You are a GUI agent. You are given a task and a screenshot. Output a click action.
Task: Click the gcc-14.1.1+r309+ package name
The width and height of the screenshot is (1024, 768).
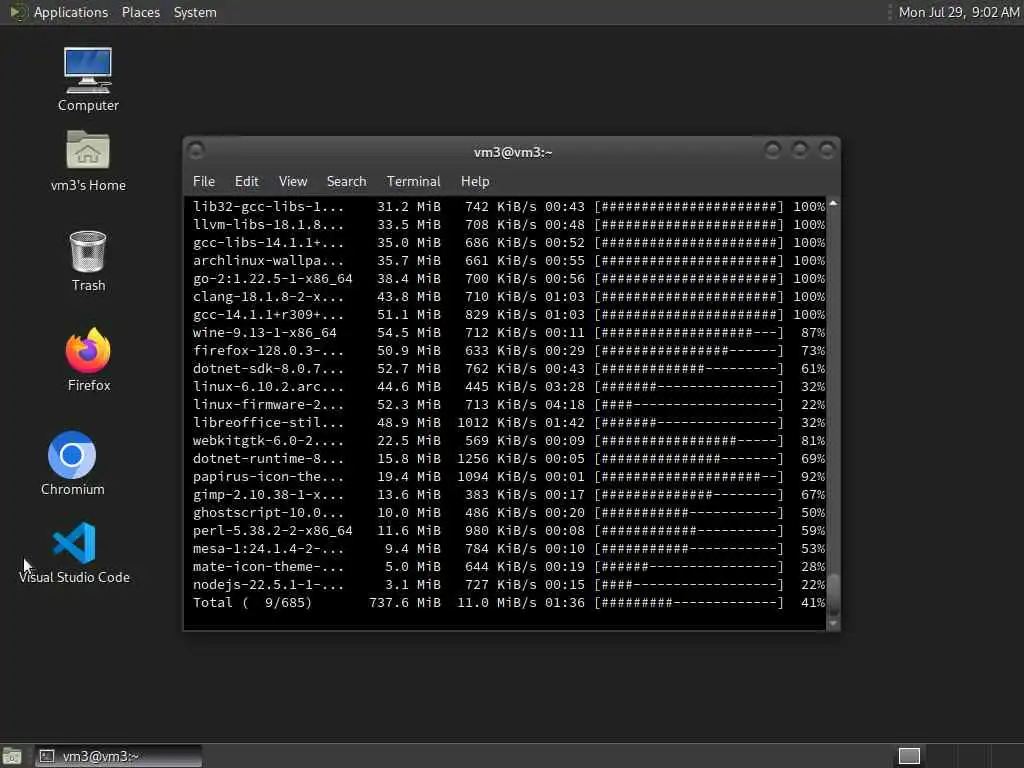click(x=268, y=315)
